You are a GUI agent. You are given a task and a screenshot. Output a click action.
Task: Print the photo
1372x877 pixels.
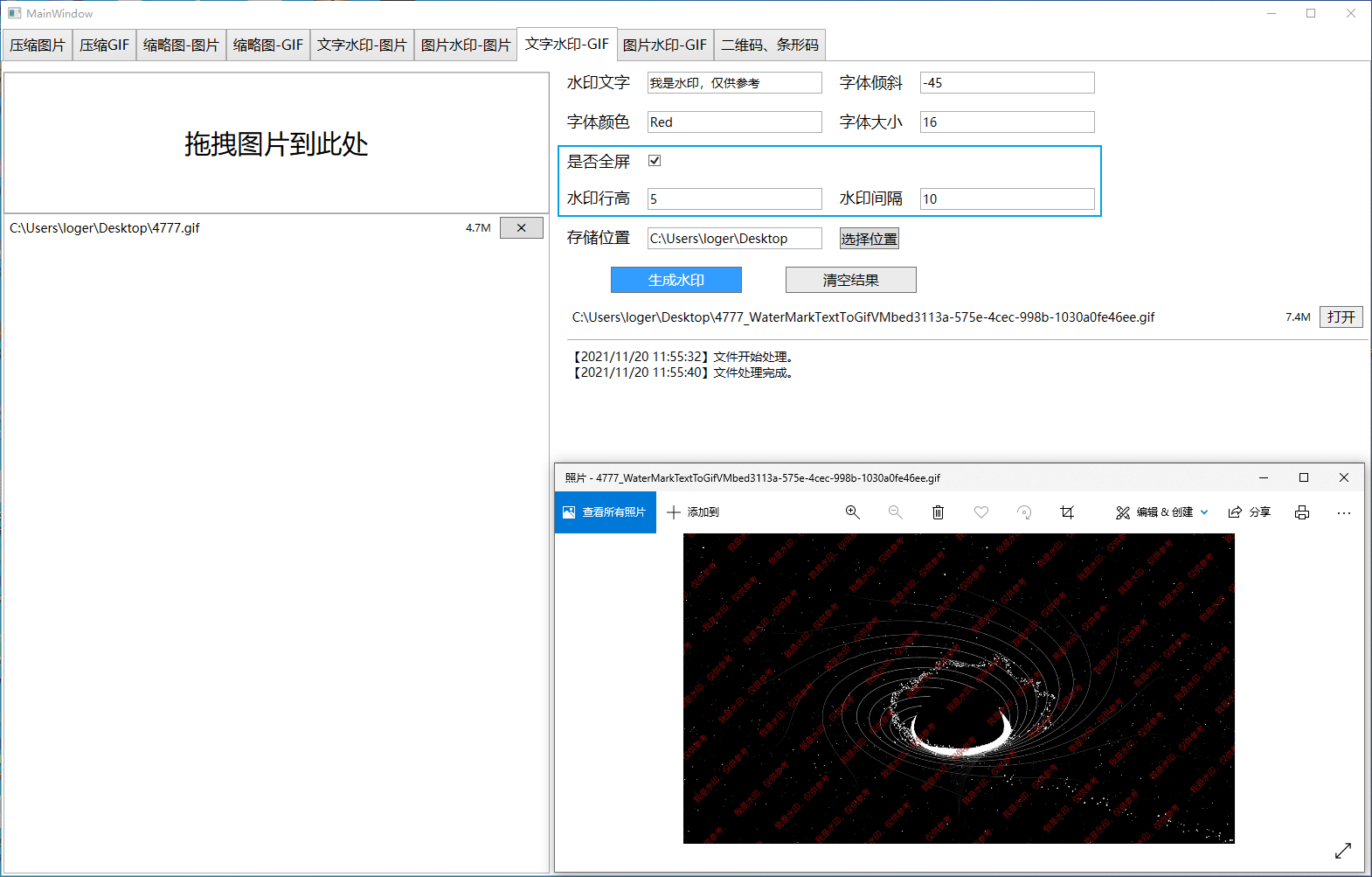tap(1302, 512)
